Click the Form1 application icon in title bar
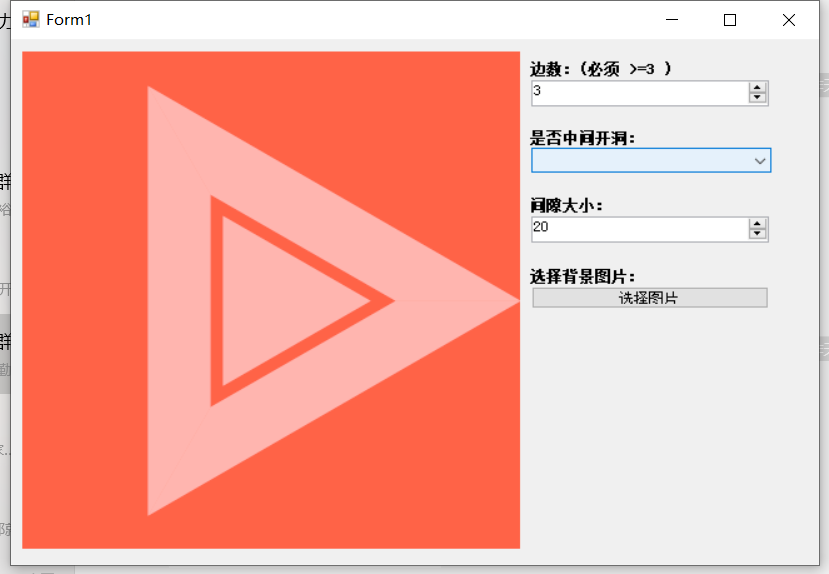The height and width of the screenshot is (574, 829). [31, 20]
